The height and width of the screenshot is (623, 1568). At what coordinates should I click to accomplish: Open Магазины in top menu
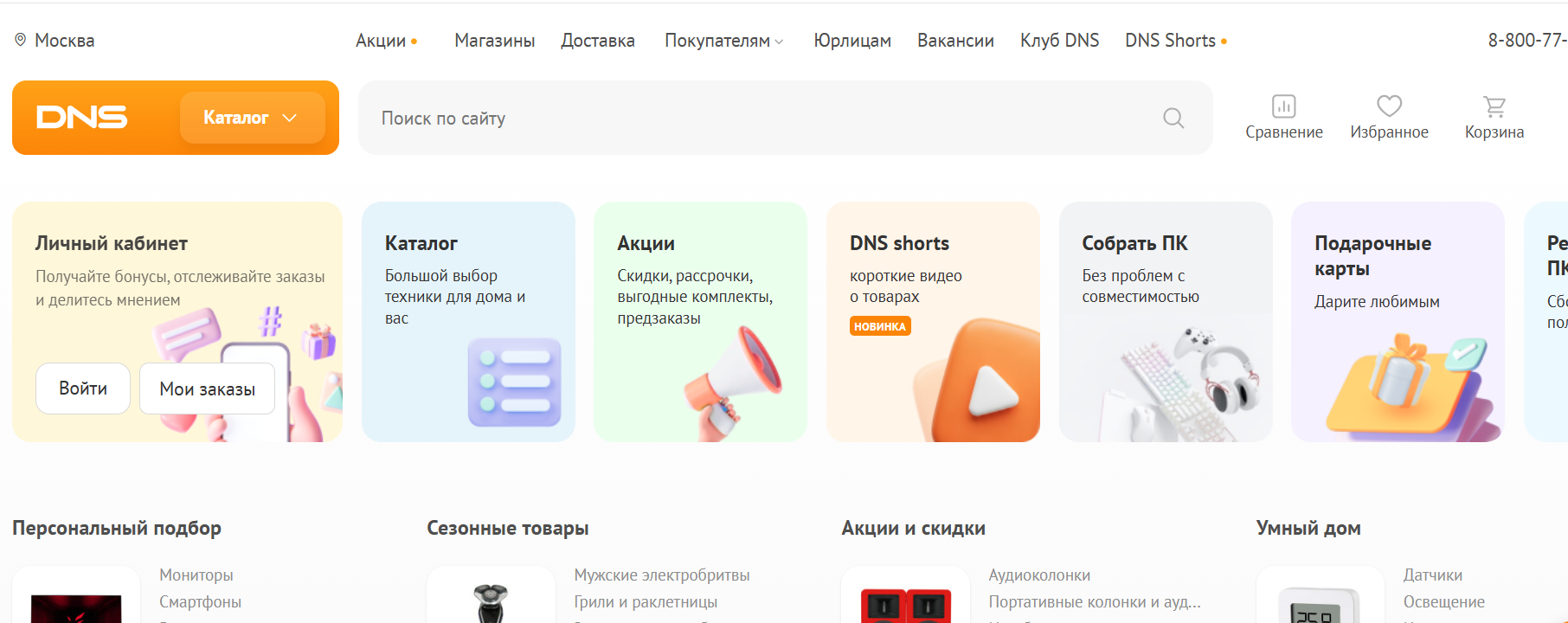494,41
